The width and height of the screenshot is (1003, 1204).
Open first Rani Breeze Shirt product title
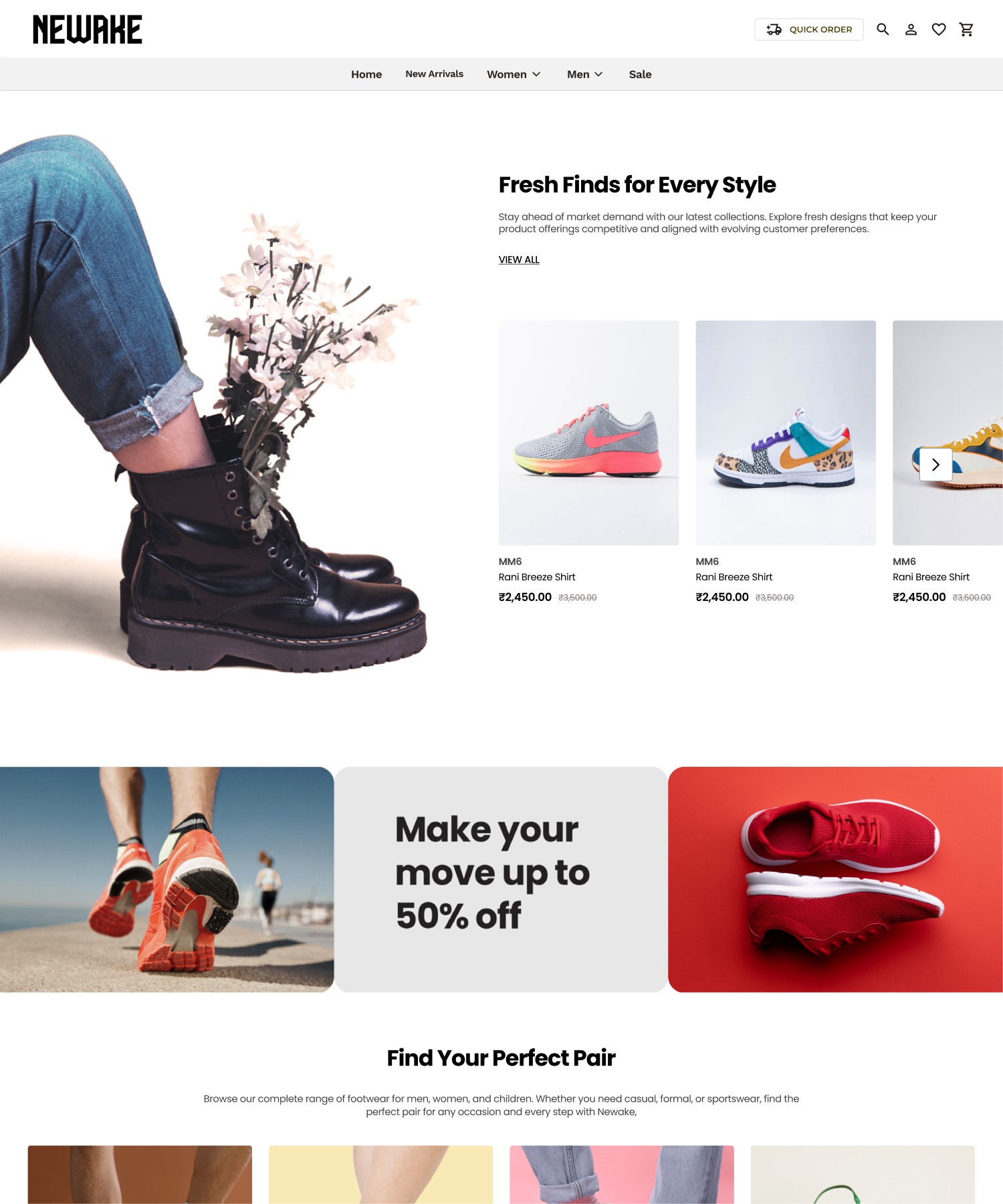(x=537, y=577)
